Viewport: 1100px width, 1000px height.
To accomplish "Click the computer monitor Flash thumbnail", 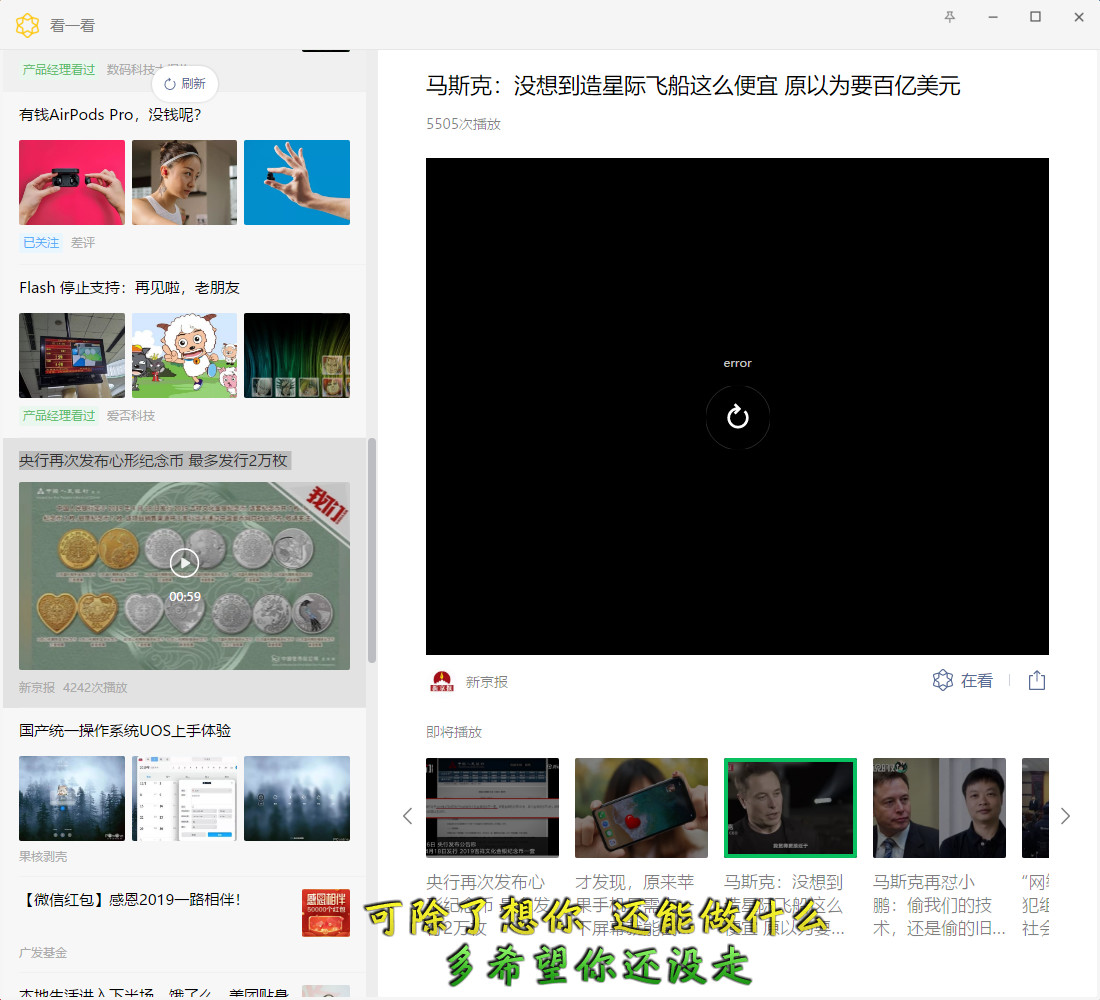I will [x=72, y=355].
